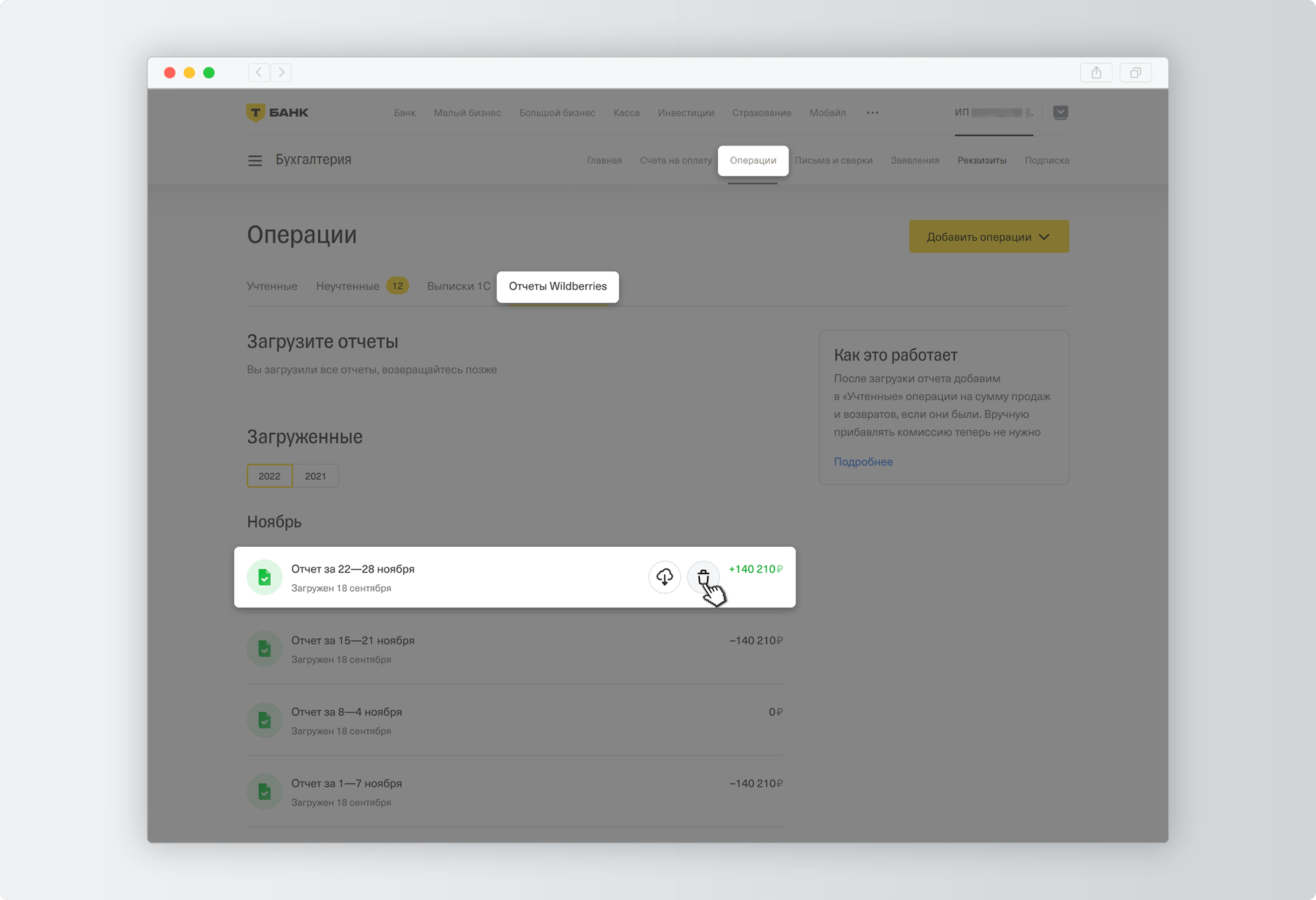Click the browser forward arrow
The height and width of the screenshot is (900, 1316).
(x=281, y=73)
